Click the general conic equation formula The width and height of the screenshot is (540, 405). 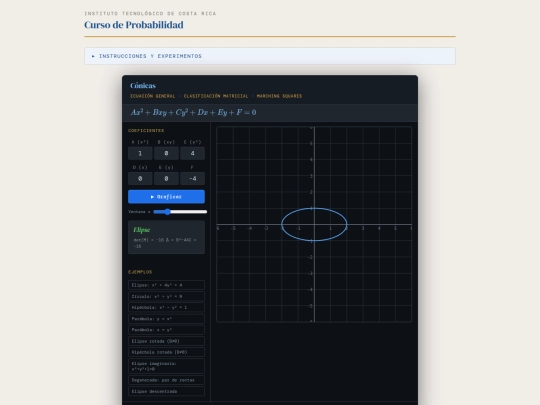pyautogui.click(x=194, y=112)
